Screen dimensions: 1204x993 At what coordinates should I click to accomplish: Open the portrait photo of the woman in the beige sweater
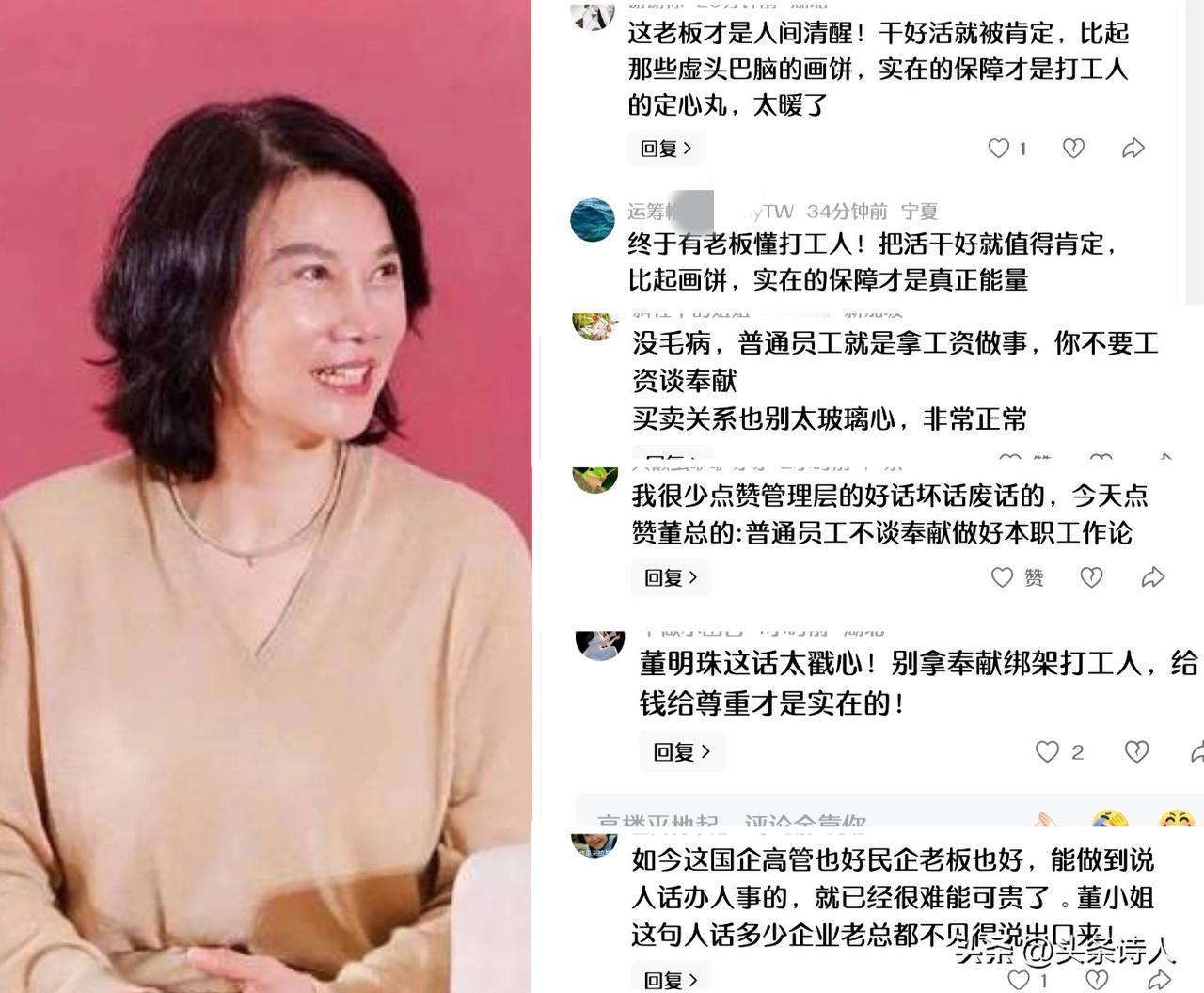tap(265, 496)
